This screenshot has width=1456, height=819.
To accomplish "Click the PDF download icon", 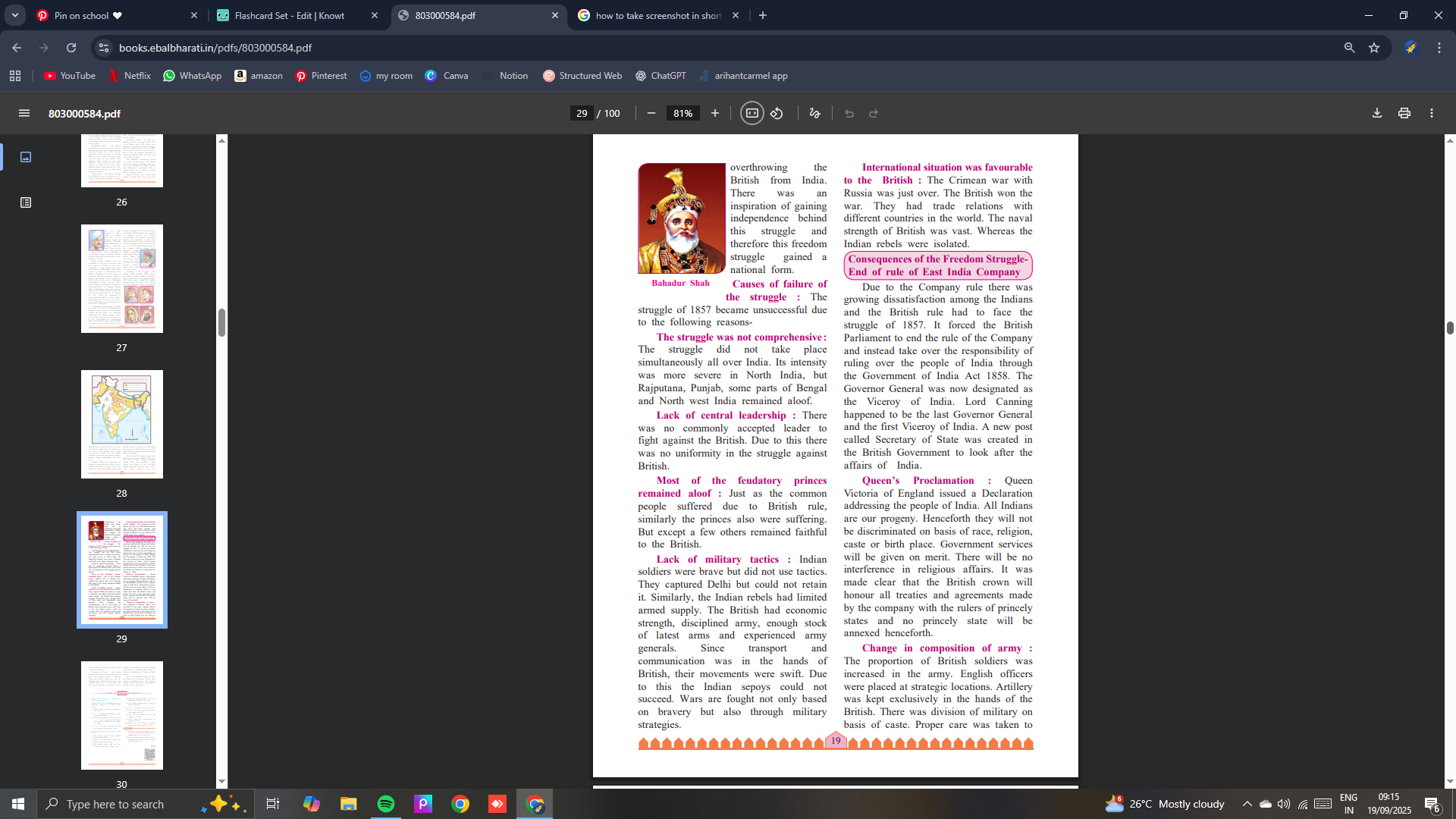I will coord(1376,113).
